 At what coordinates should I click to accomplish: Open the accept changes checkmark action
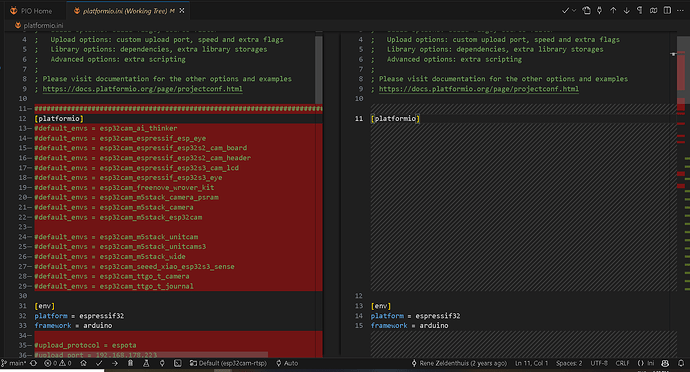565,11
